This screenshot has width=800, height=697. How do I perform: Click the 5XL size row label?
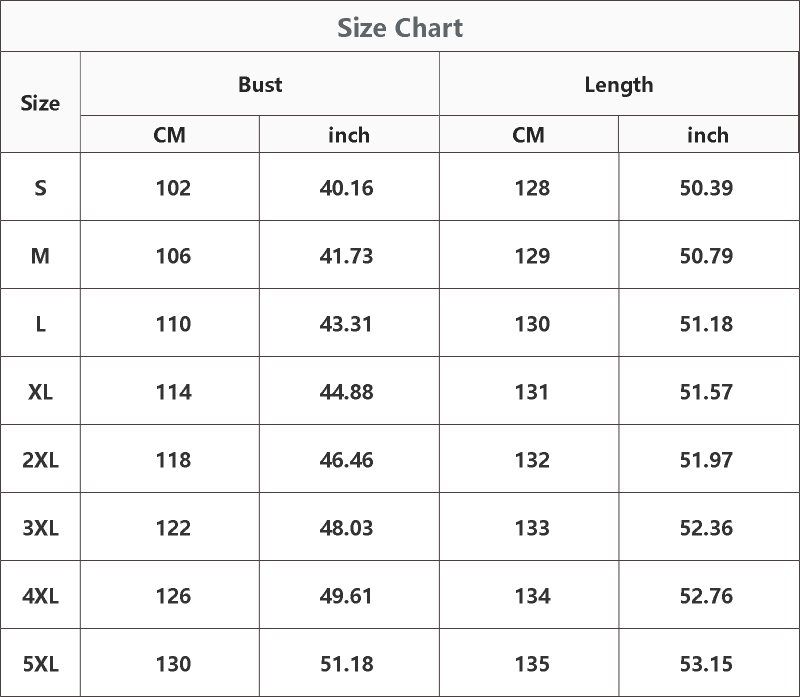point(40,664)
